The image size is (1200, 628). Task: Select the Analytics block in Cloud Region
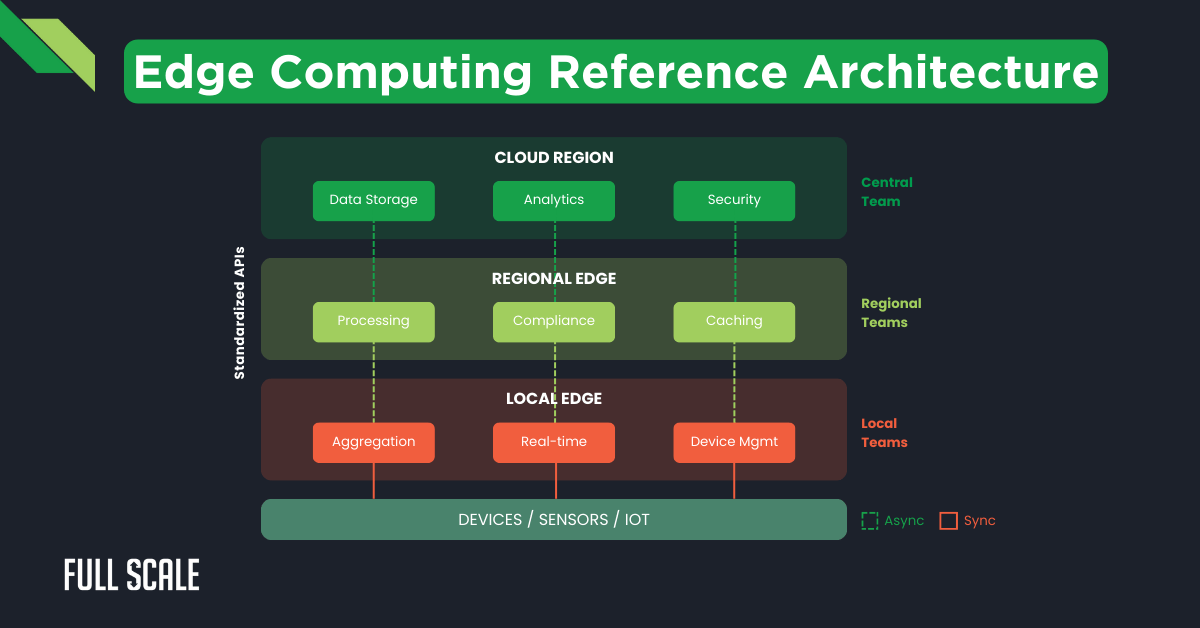click(554, 200)
